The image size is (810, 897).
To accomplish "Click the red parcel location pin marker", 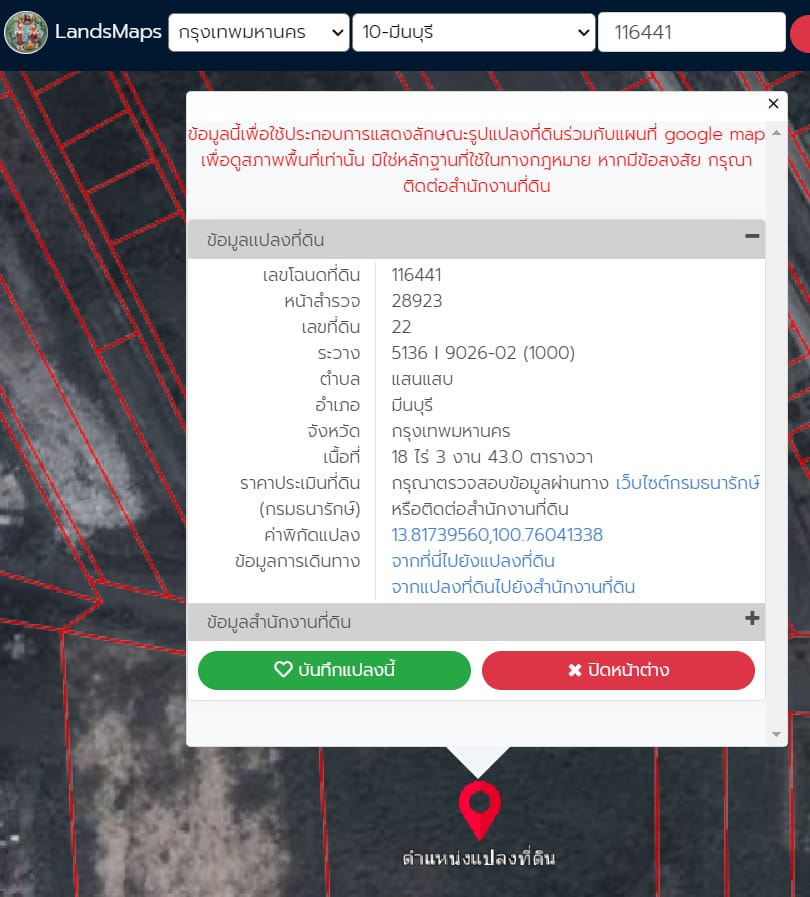I will point(479,809).
